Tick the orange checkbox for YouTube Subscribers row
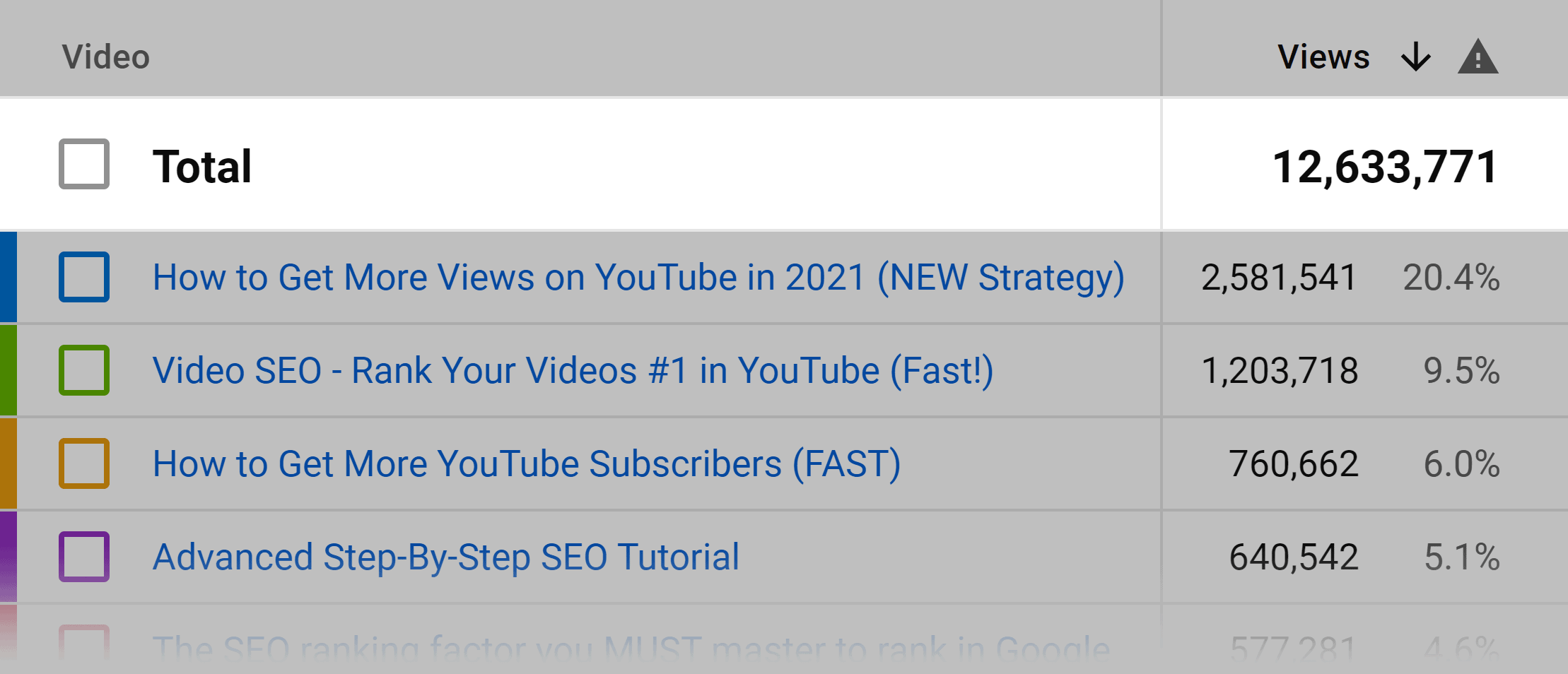The height and width of the screenshot is (674, 1568). coord(84,463)
